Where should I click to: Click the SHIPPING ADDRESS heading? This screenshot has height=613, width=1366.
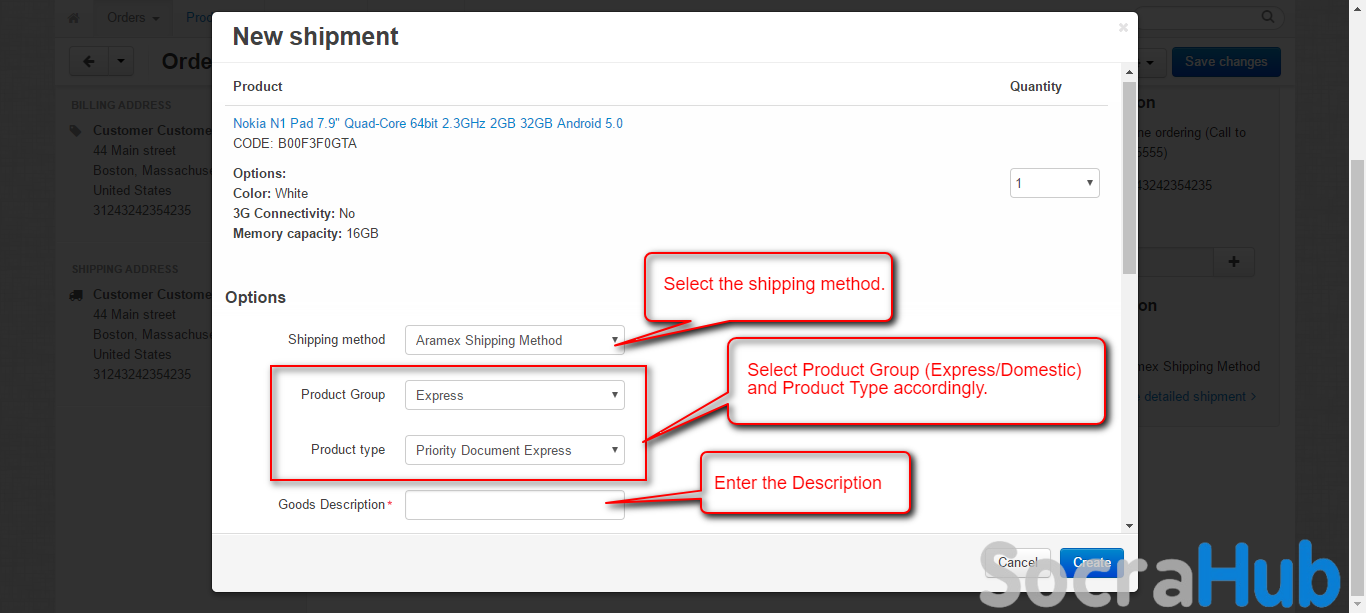click(x=125, y=269)
